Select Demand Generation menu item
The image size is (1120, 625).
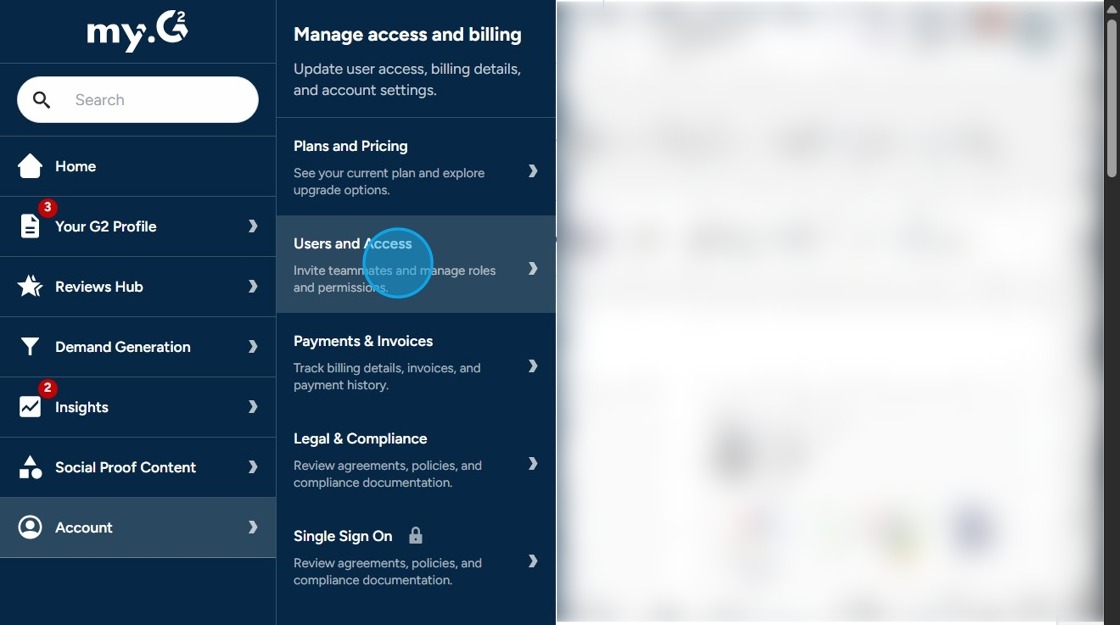138,346
